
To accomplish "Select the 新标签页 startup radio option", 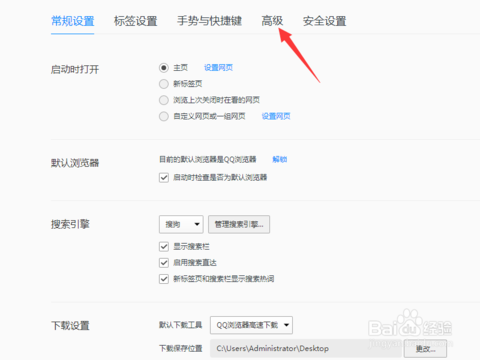I will tap(164, 84).
